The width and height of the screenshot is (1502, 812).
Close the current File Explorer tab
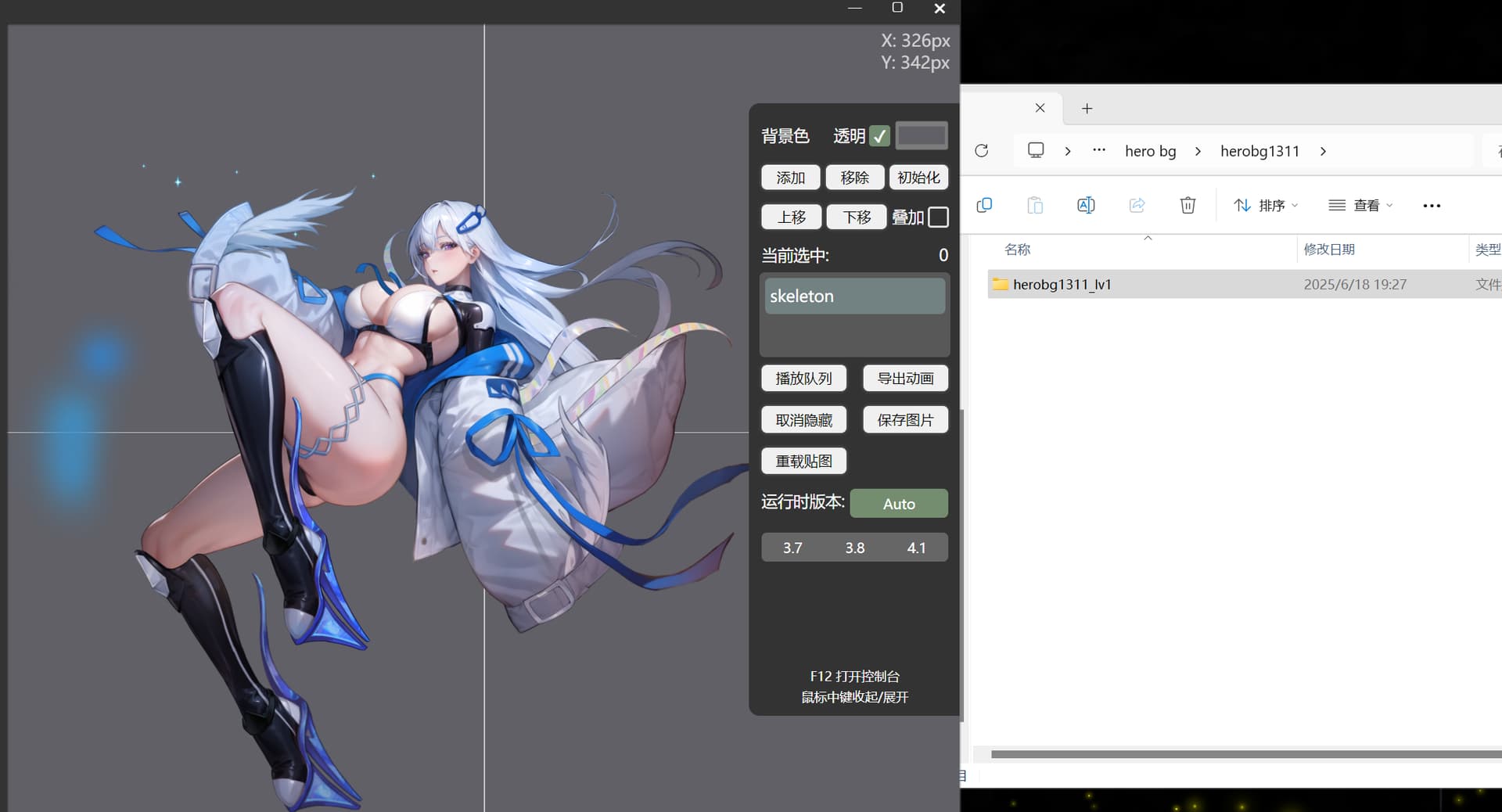[x=1040, y=108]
